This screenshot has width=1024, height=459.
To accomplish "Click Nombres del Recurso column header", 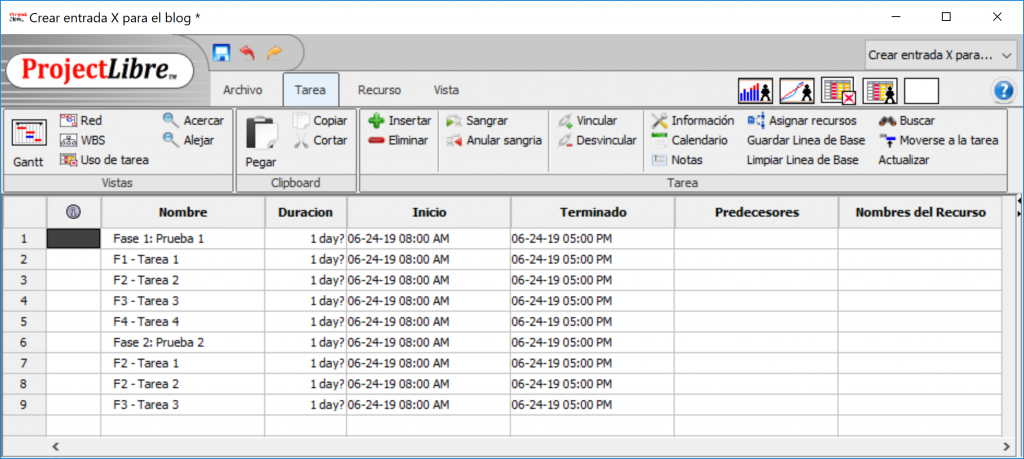I will click(x=920, y=212).
